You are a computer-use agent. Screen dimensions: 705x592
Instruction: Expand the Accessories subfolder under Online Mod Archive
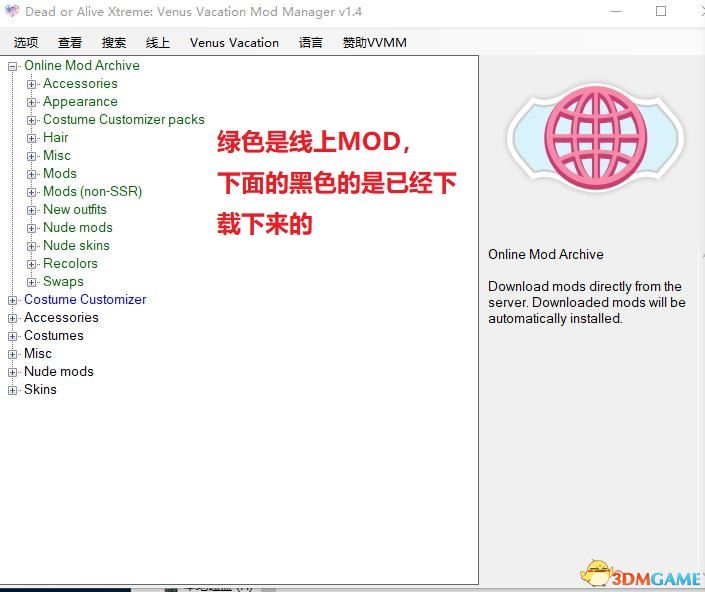point(32,84)
